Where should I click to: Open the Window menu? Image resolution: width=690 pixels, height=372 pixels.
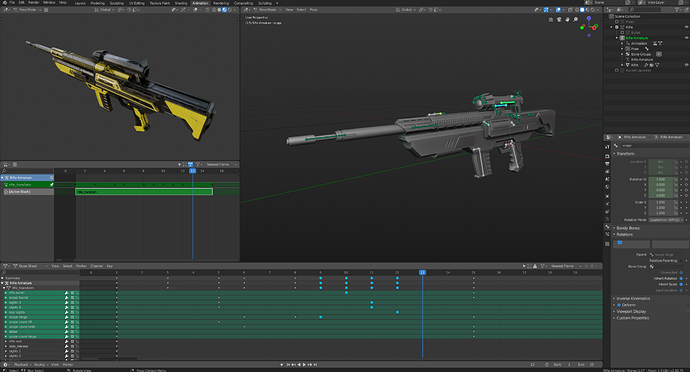[49, 3]
